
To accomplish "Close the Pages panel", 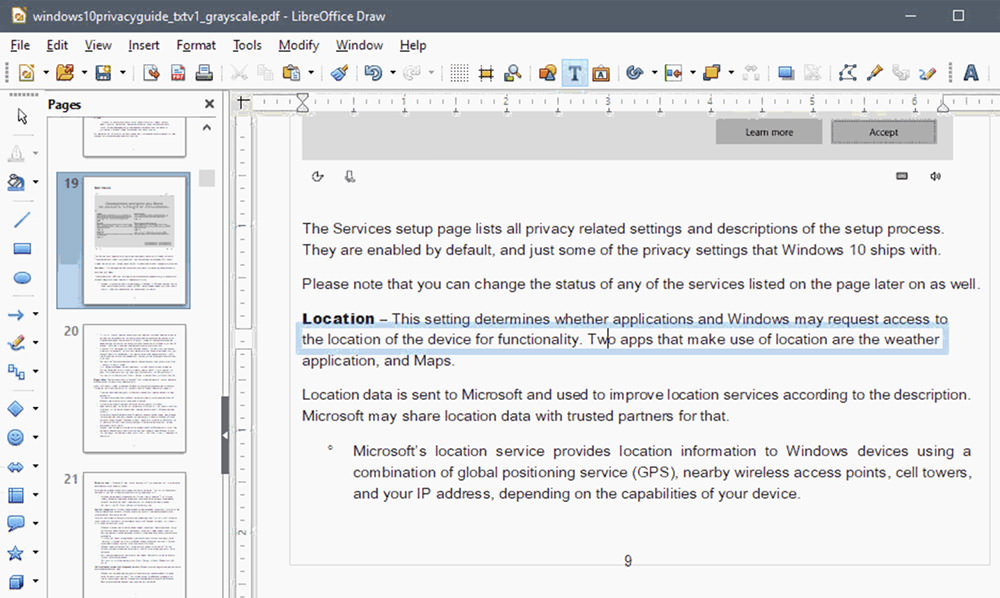I will [x=209, y=104].
